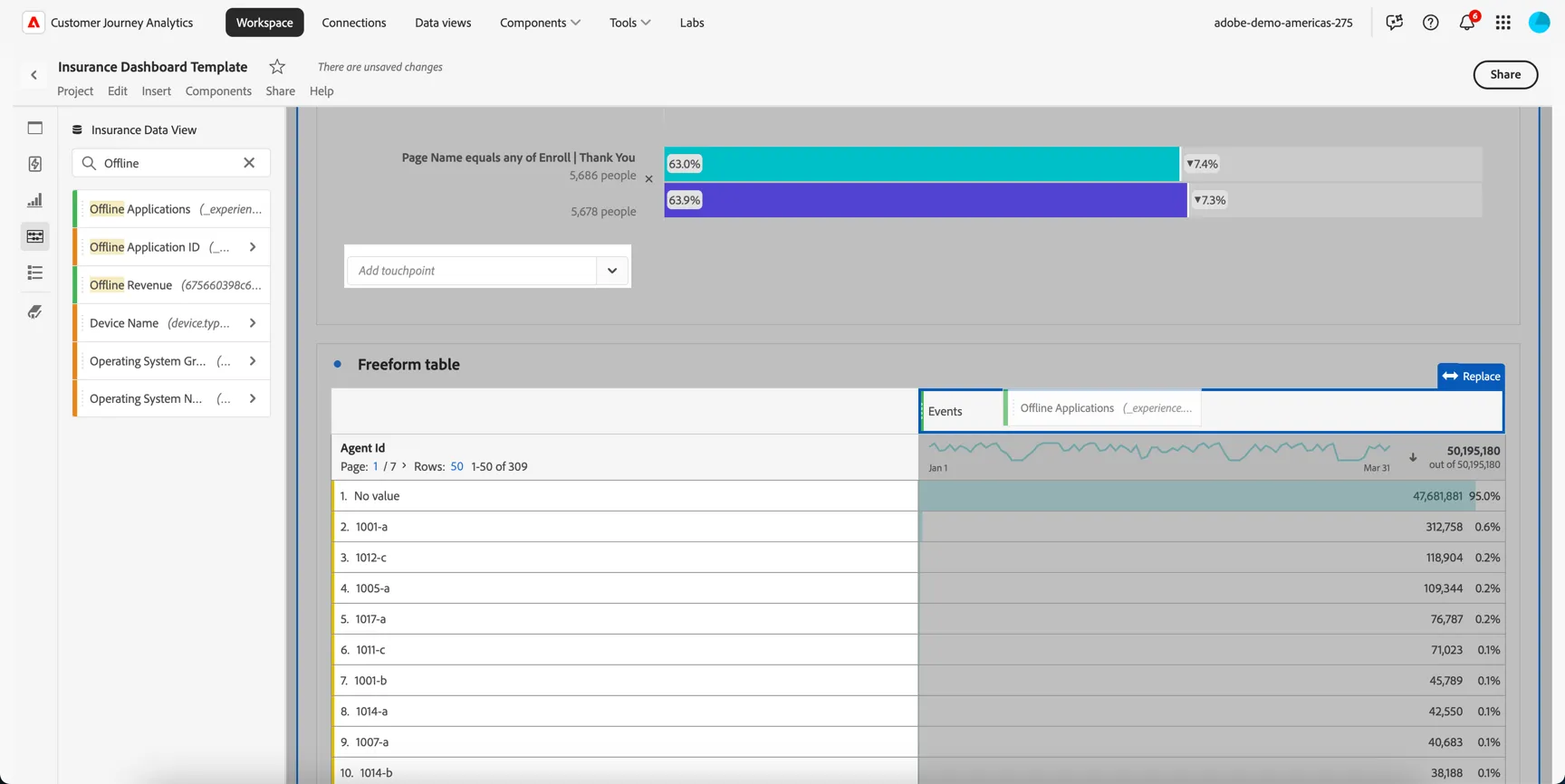Select the Offline Revenue metric

(x=172, y=285)
